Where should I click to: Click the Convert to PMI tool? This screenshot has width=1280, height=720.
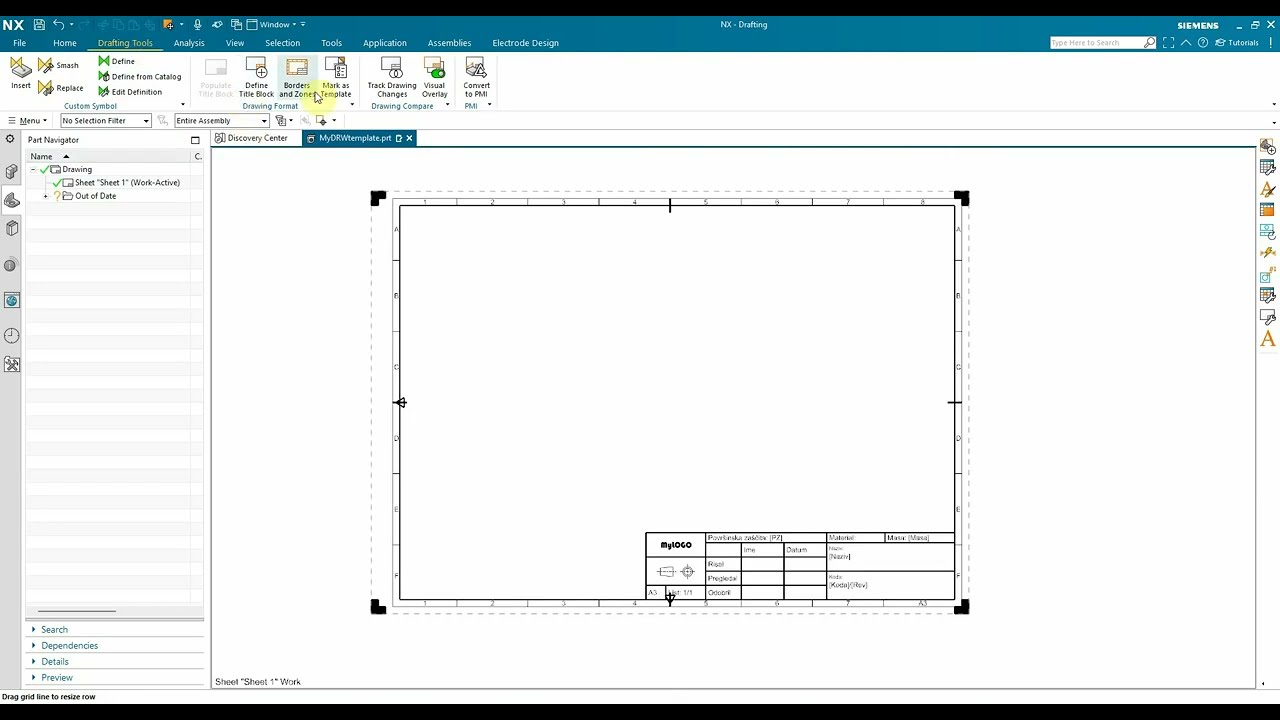pos(476,78)
